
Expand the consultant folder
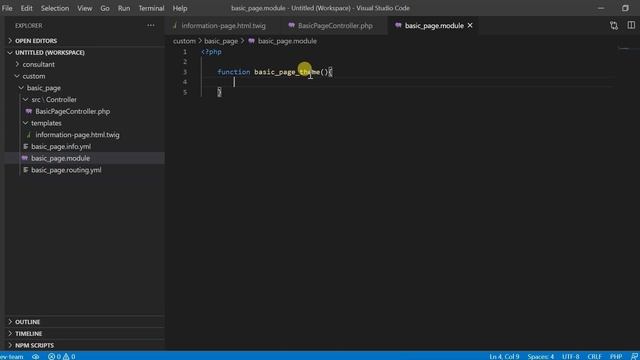point(84,64)
